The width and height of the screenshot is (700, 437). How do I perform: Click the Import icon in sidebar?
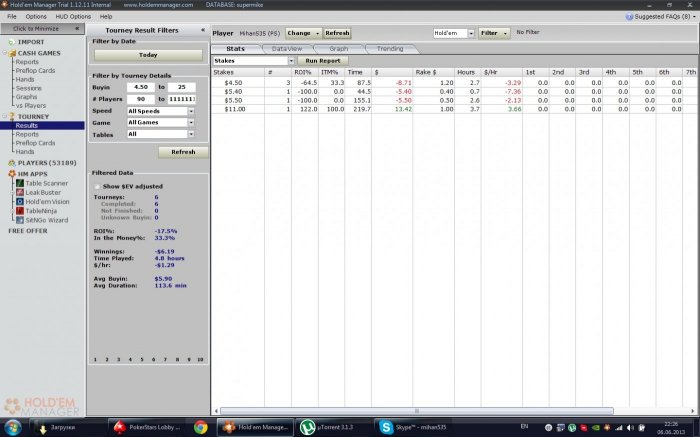coord(12,42)
